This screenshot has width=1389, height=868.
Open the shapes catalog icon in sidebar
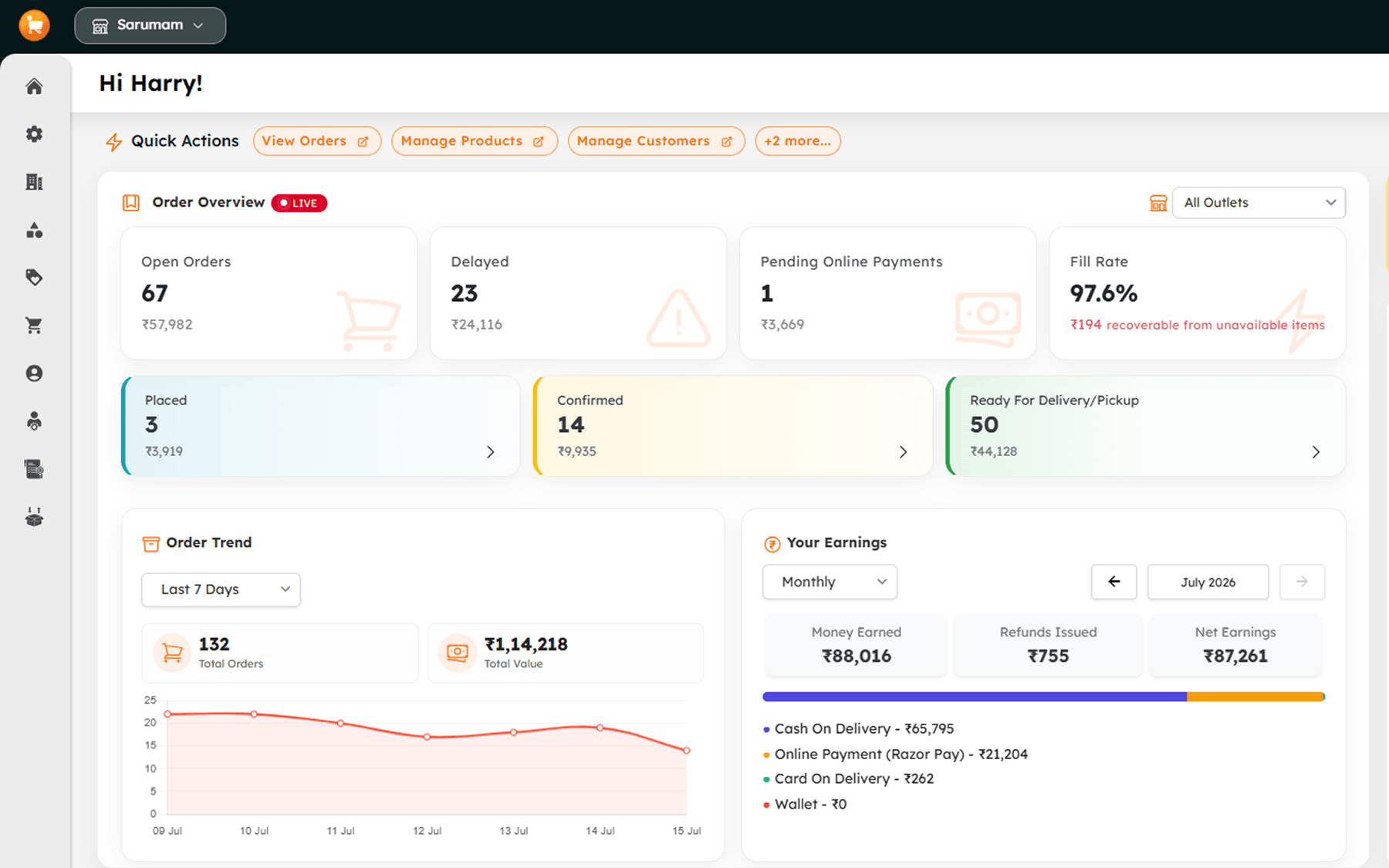pos(34,230)
